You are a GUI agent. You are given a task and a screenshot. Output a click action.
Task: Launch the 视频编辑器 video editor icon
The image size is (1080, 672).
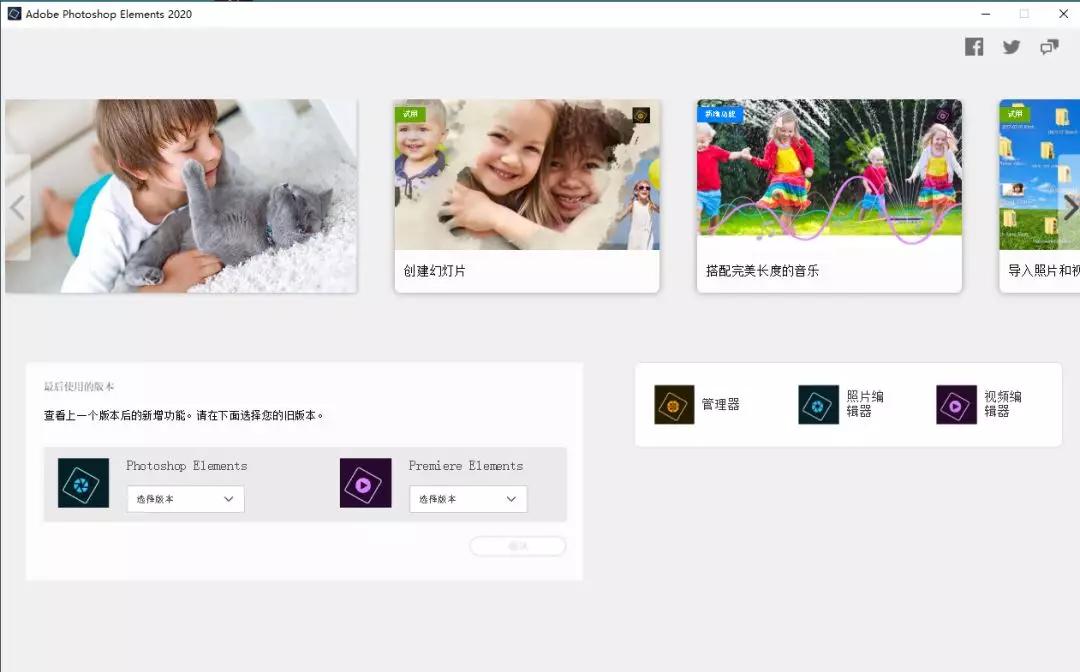(x=956, y=405)
